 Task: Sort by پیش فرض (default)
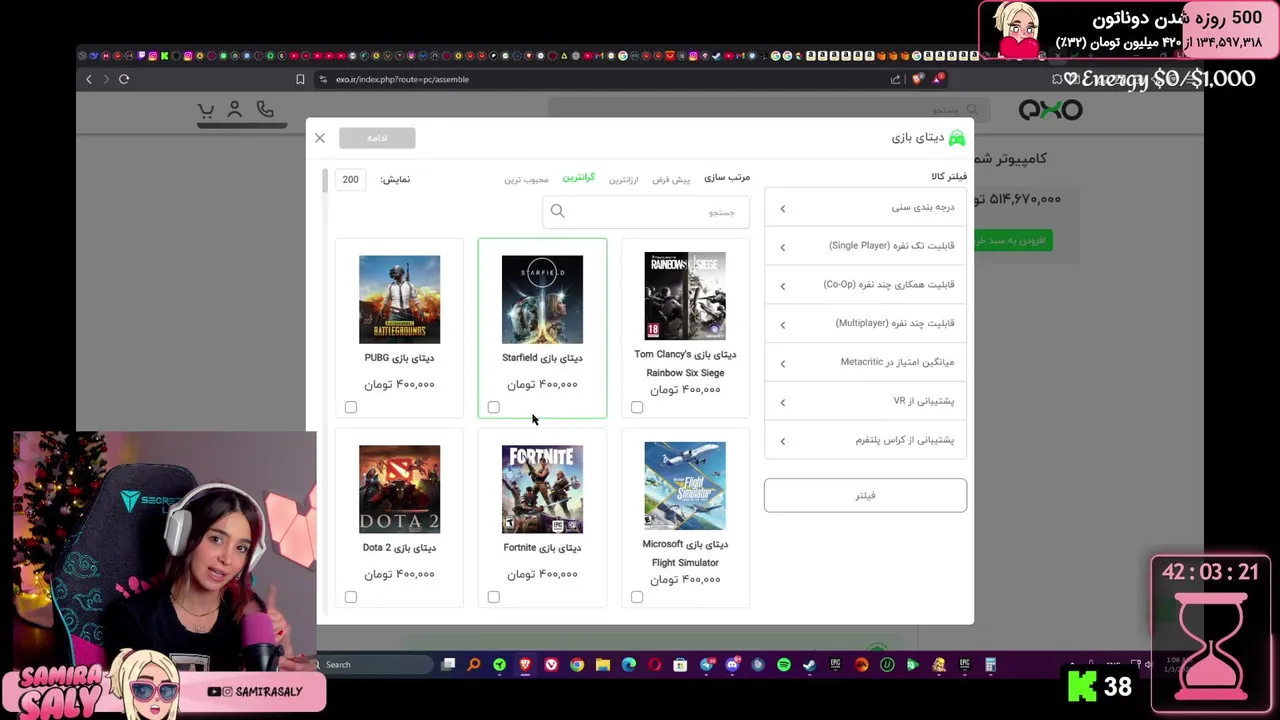click(671, 180)
